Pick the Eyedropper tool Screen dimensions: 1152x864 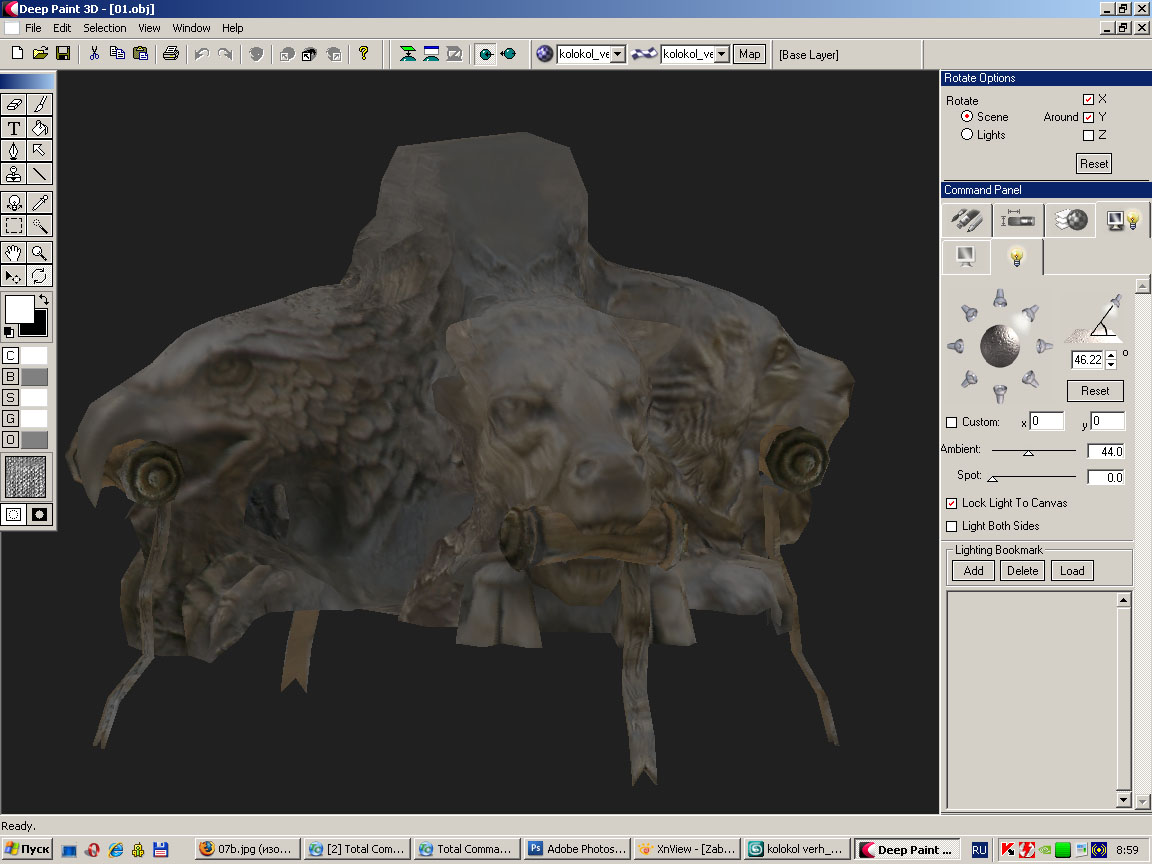pyautogui.click(x=40, y=202)
